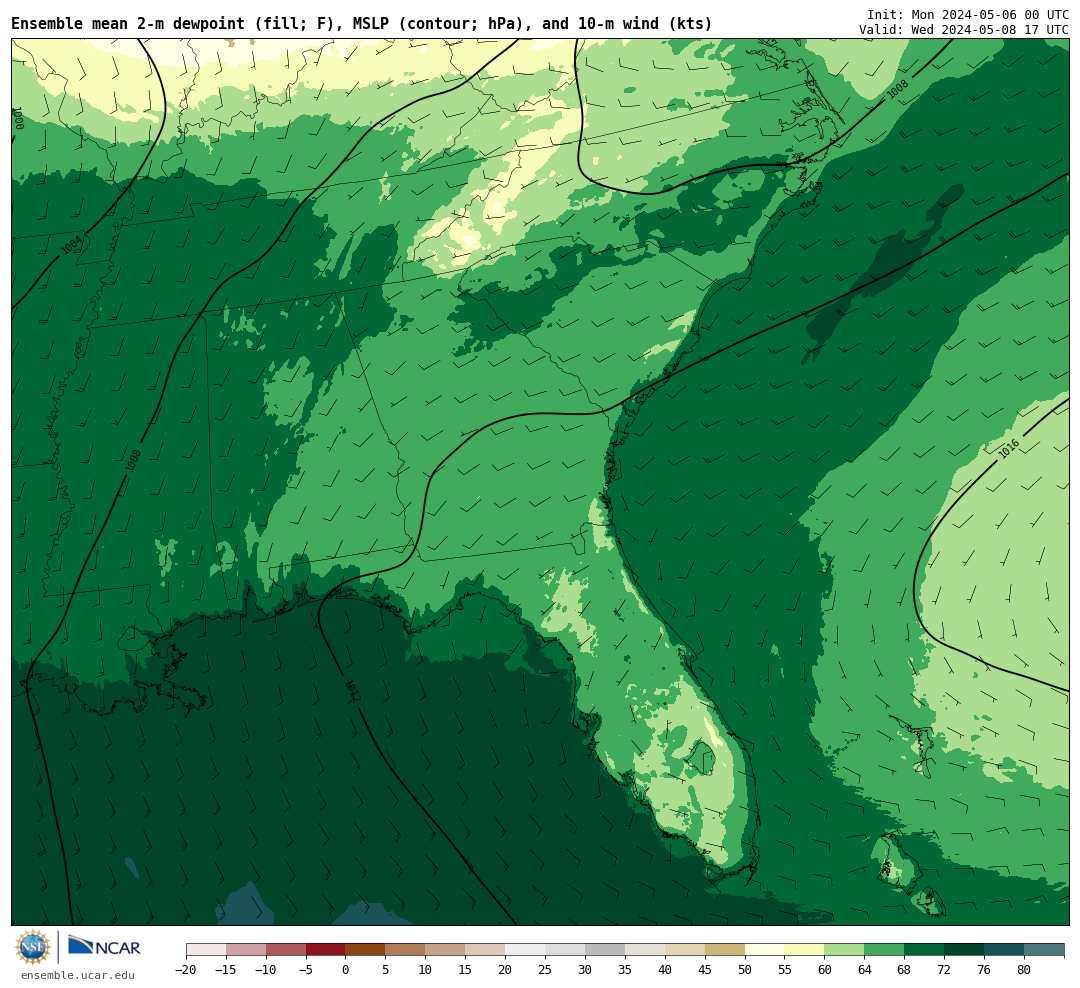Viewport: 1080px width, 988px height.
Task: Click the 10 colorbar tick label
Action: click(425, 969)
